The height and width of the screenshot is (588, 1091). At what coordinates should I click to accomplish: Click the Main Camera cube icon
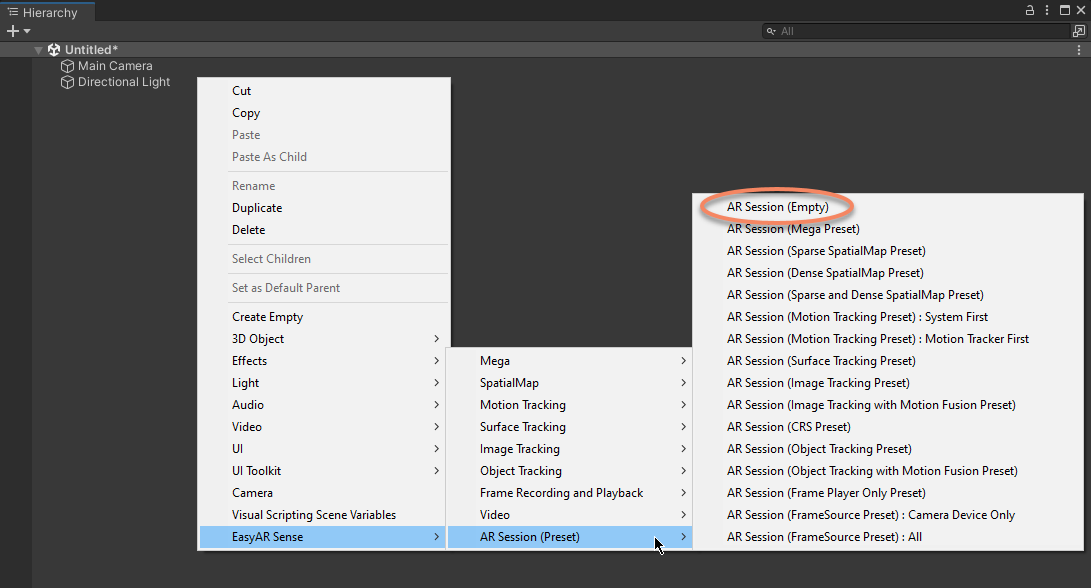[68, 66]
